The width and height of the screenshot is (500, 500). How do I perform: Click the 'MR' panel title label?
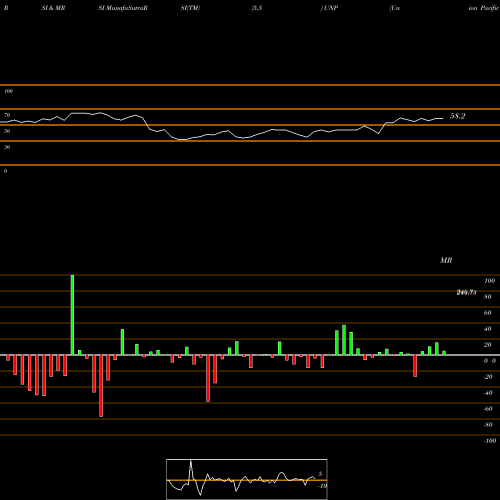click(446, 260)
